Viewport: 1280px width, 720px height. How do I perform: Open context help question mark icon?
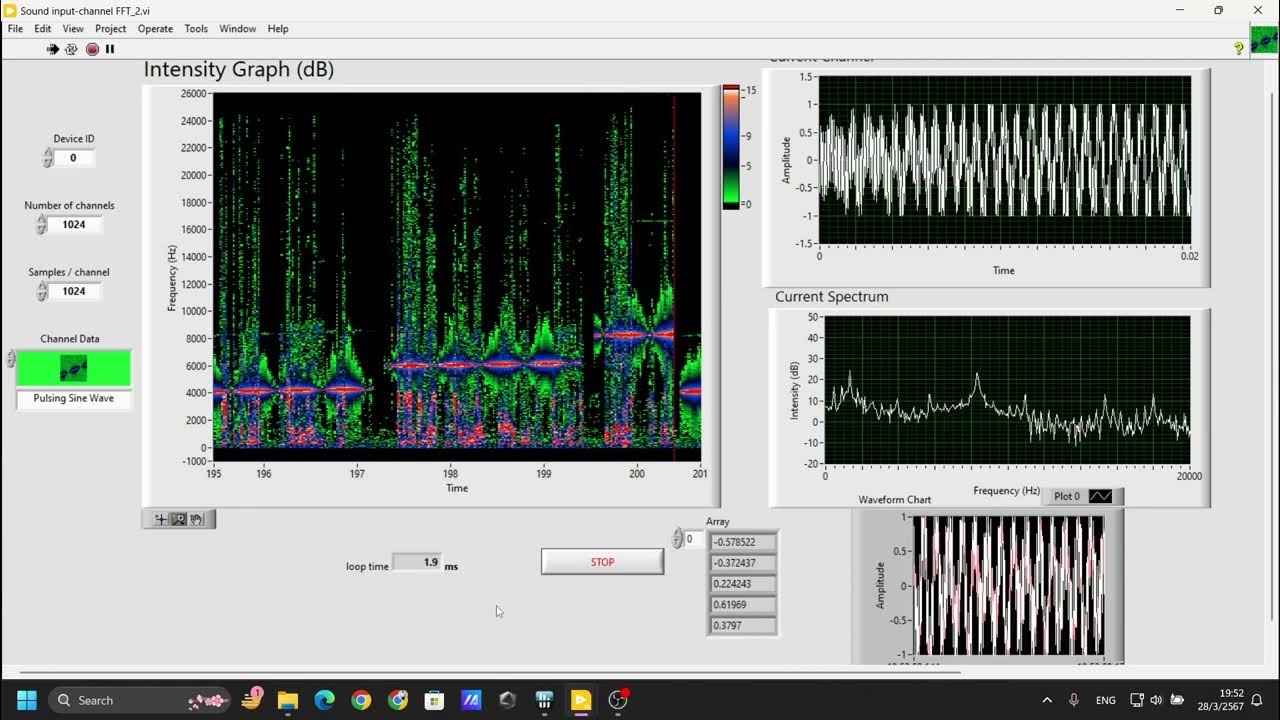point(1239,48)
